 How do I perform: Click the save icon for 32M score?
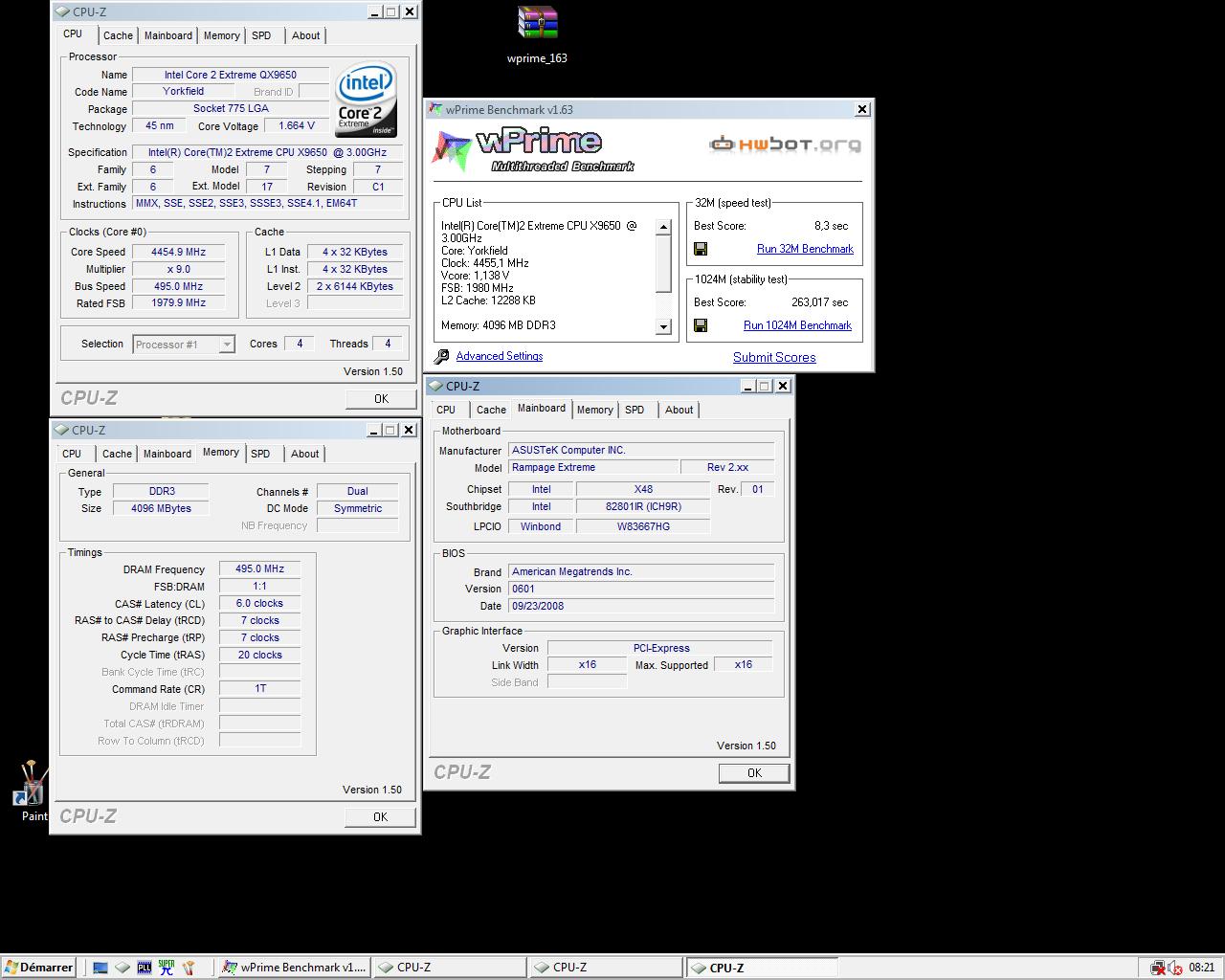(701, 249)
